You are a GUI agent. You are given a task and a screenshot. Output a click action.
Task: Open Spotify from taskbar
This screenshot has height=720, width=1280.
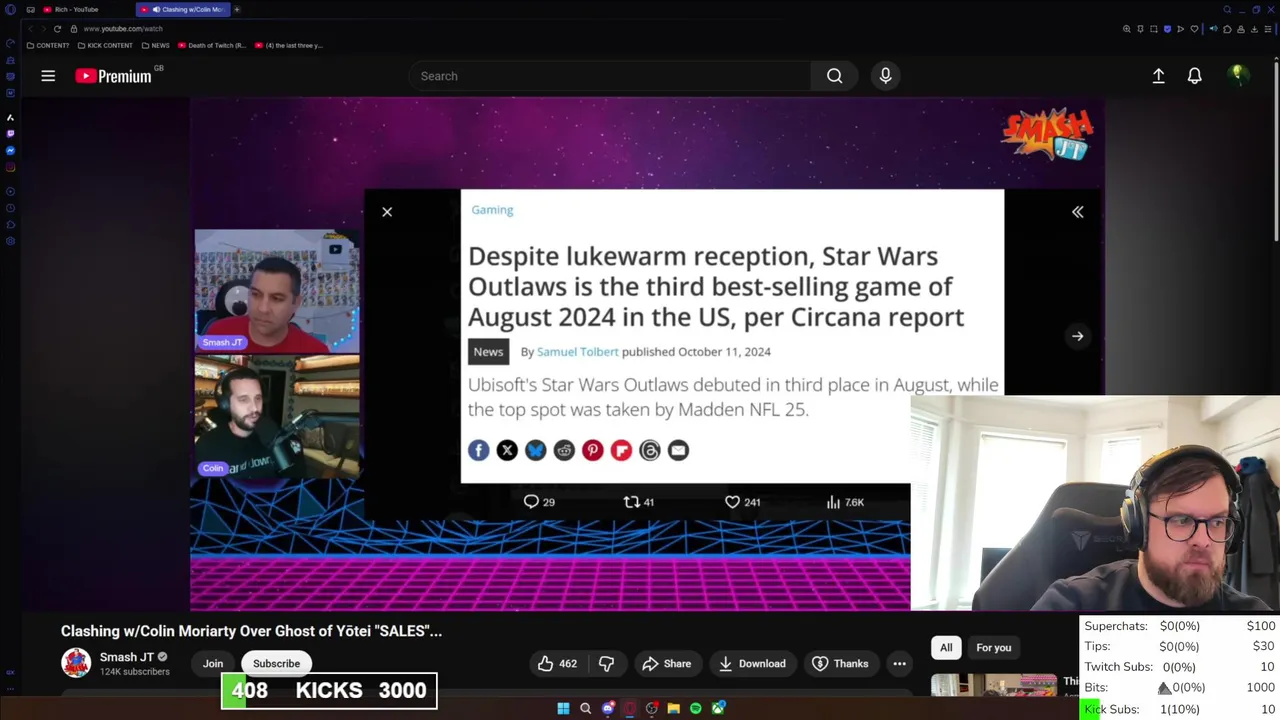696,708
